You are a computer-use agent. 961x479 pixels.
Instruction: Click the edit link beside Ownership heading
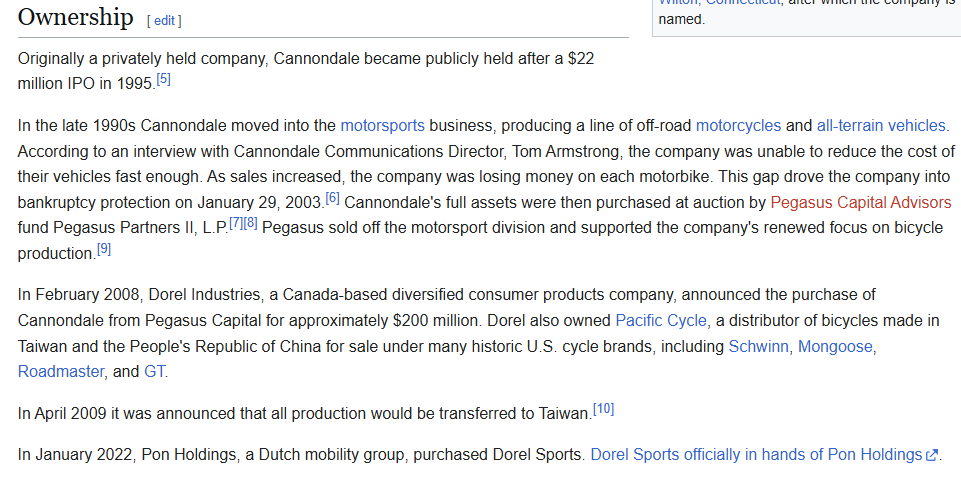[165, 20]
